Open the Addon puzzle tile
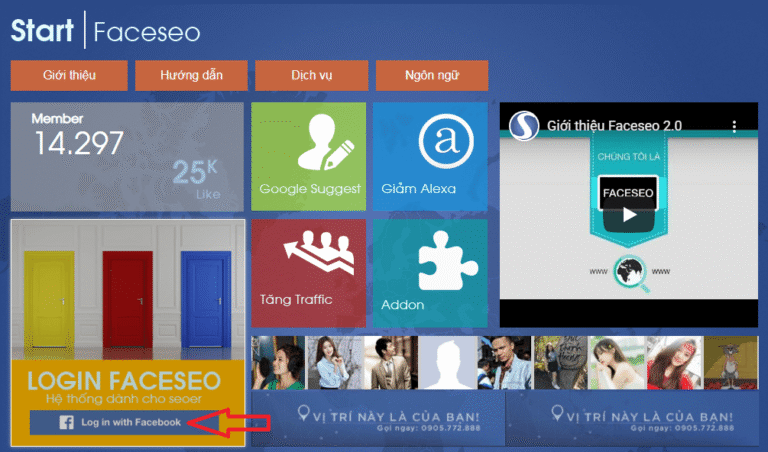This screenshot has width=768, height=452. pyautogui.click(x=430, y=273)
